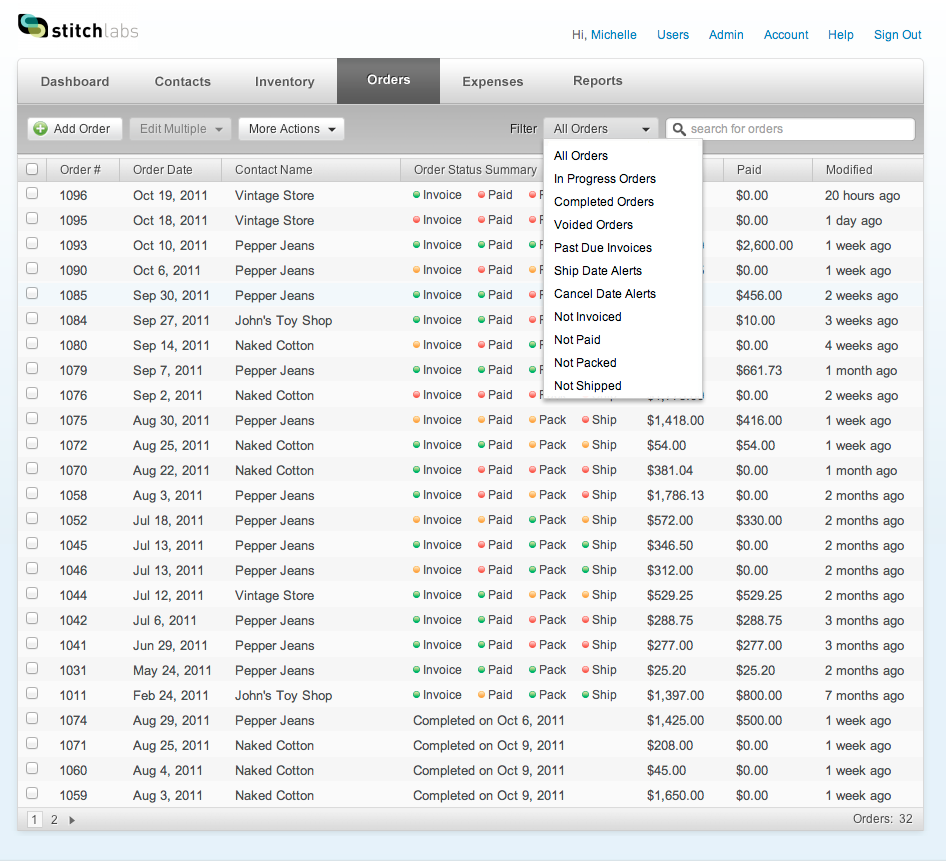
Task: Open the Help link
Action: [840, 34]
